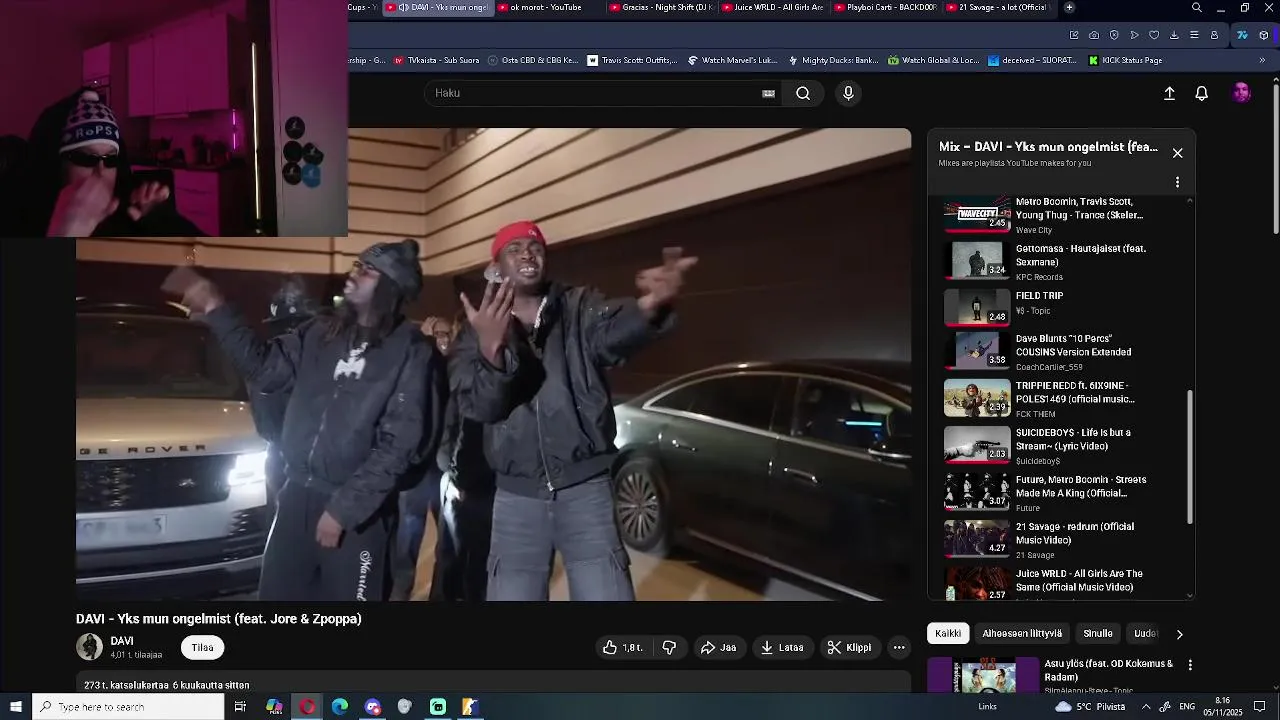Share the video using Jaa button
The height and width of the screenshot is (720, 1280).
[x=718, y=647]
